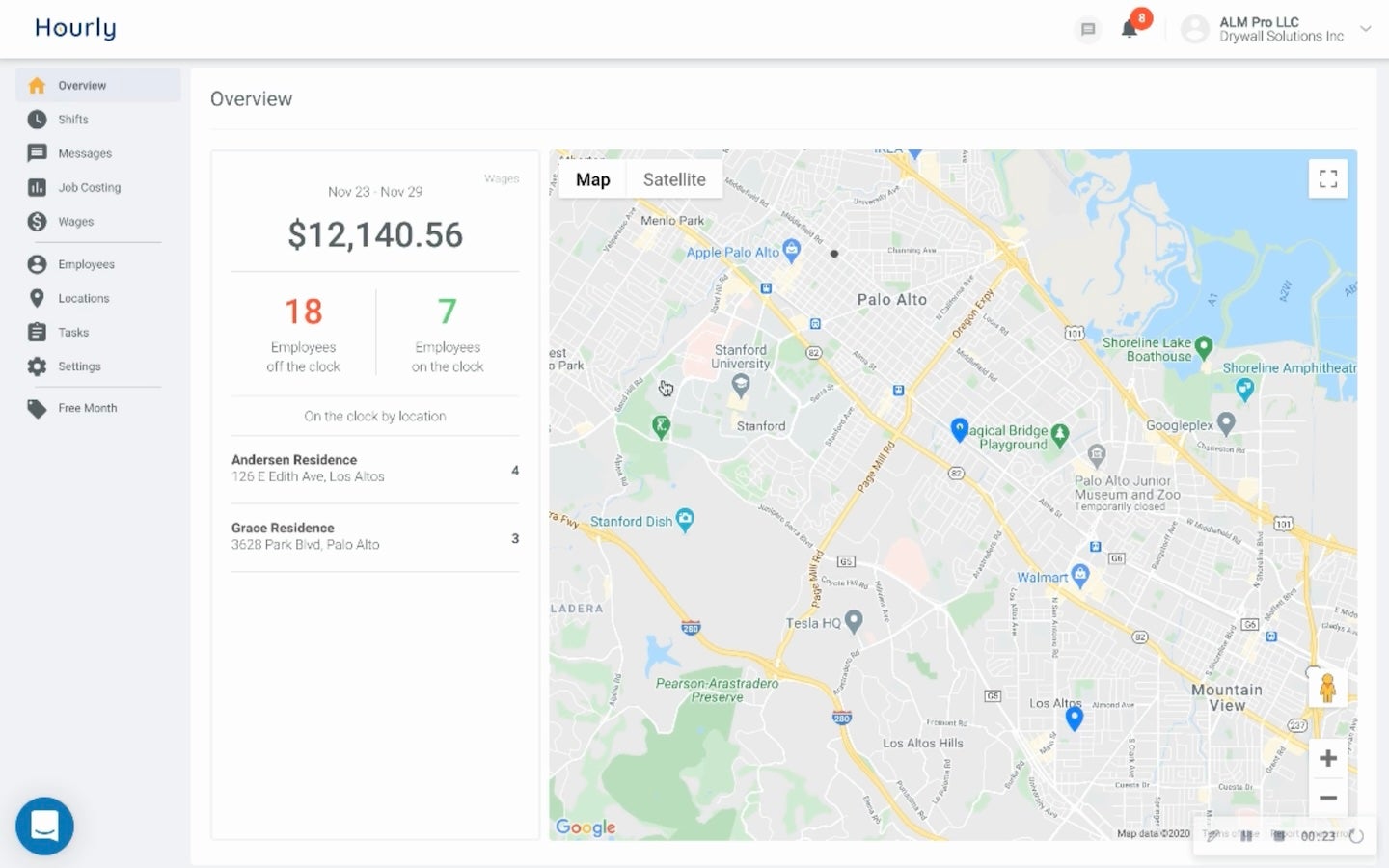The width and height of the screenshot is (1389, 868).
Task: Click the recording restart icon
Action: [1357, 836]
